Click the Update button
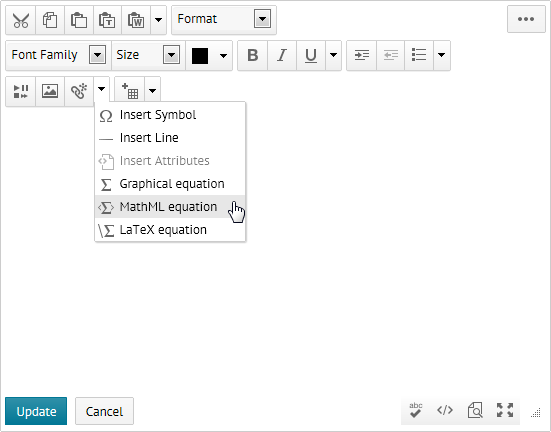The image size is (551, 432). tap(36, 411)
